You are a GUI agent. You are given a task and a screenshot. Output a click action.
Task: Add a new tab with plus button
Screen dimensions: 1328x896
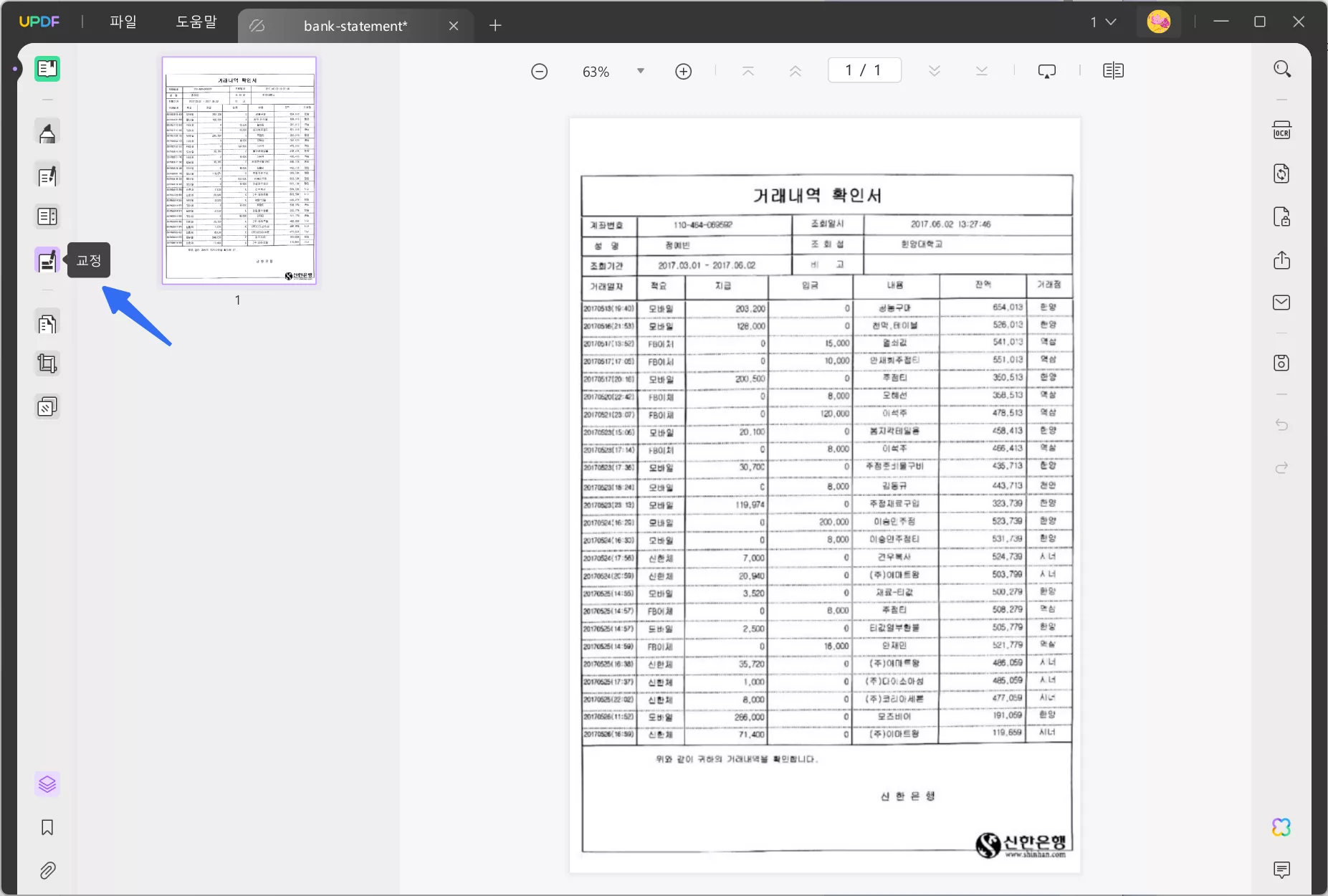(x=495, y=26)
